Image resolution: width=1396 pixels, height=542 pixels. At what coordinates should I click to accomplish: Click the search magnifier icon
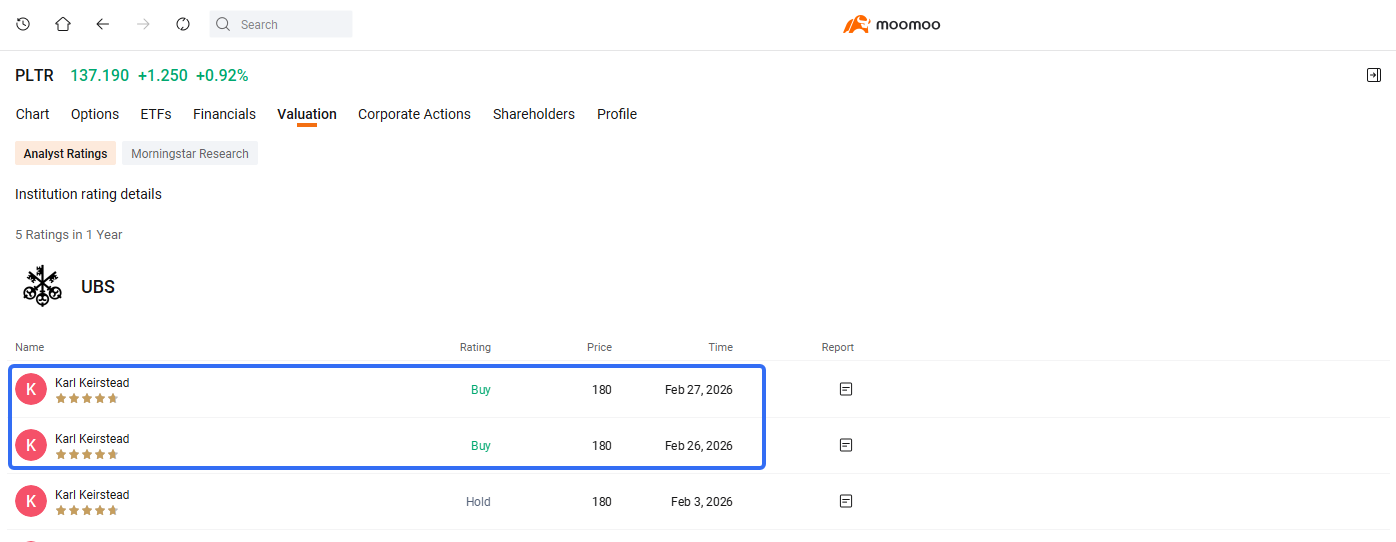(x=224, y=24)
